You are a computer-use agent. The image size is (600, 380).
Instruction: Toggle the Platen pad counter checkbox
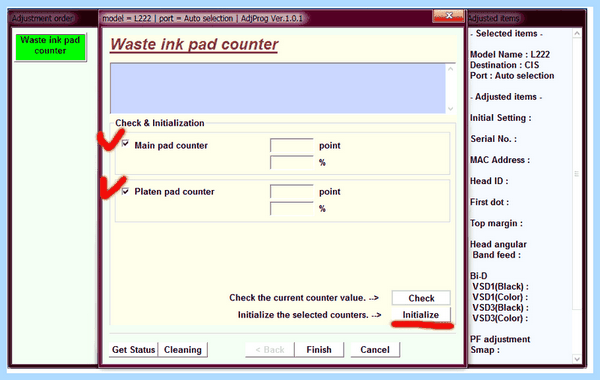pyautogui.click(x=125, y=191)
